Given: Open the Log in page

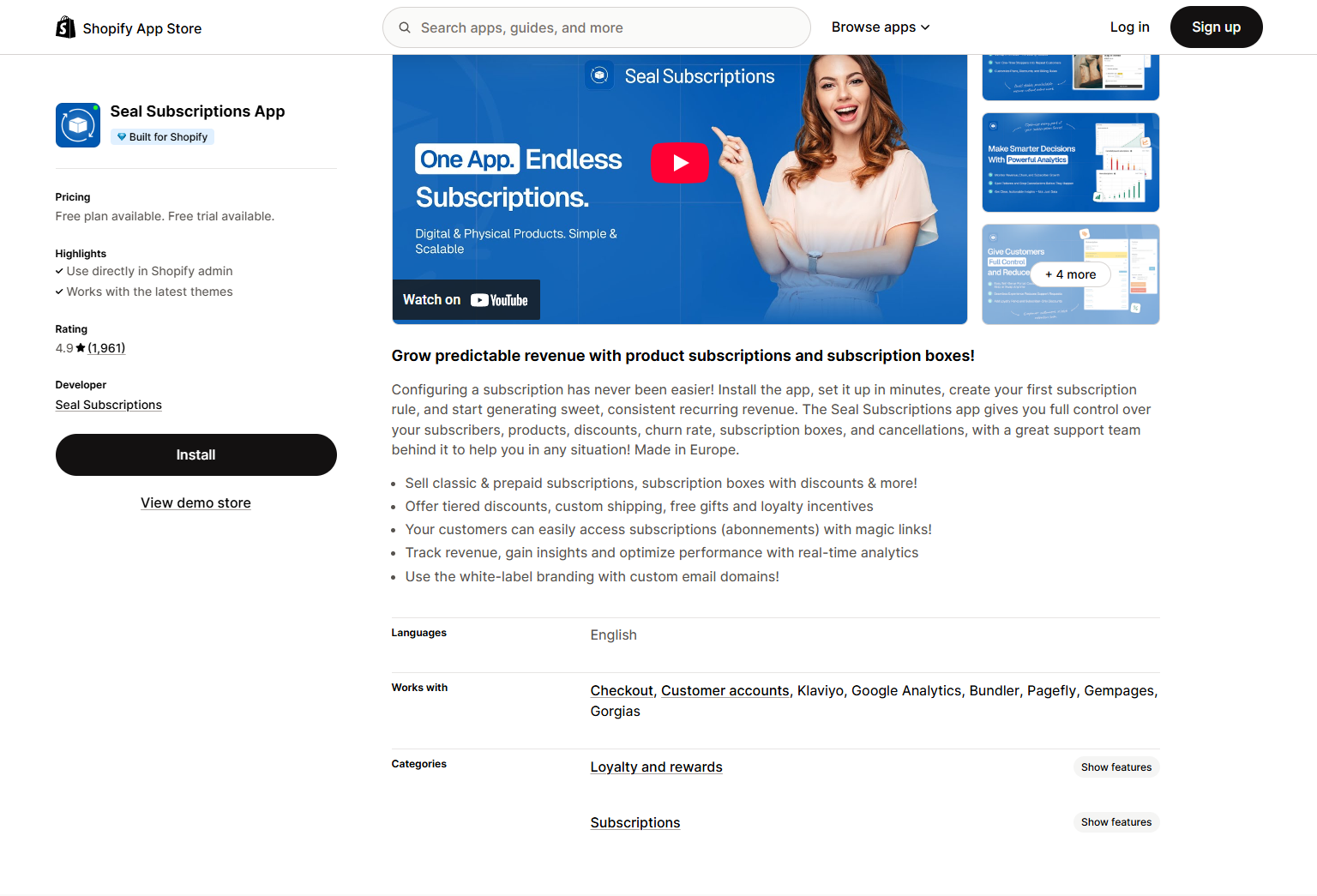Looking at the screenshot, I should [1129, 27].
